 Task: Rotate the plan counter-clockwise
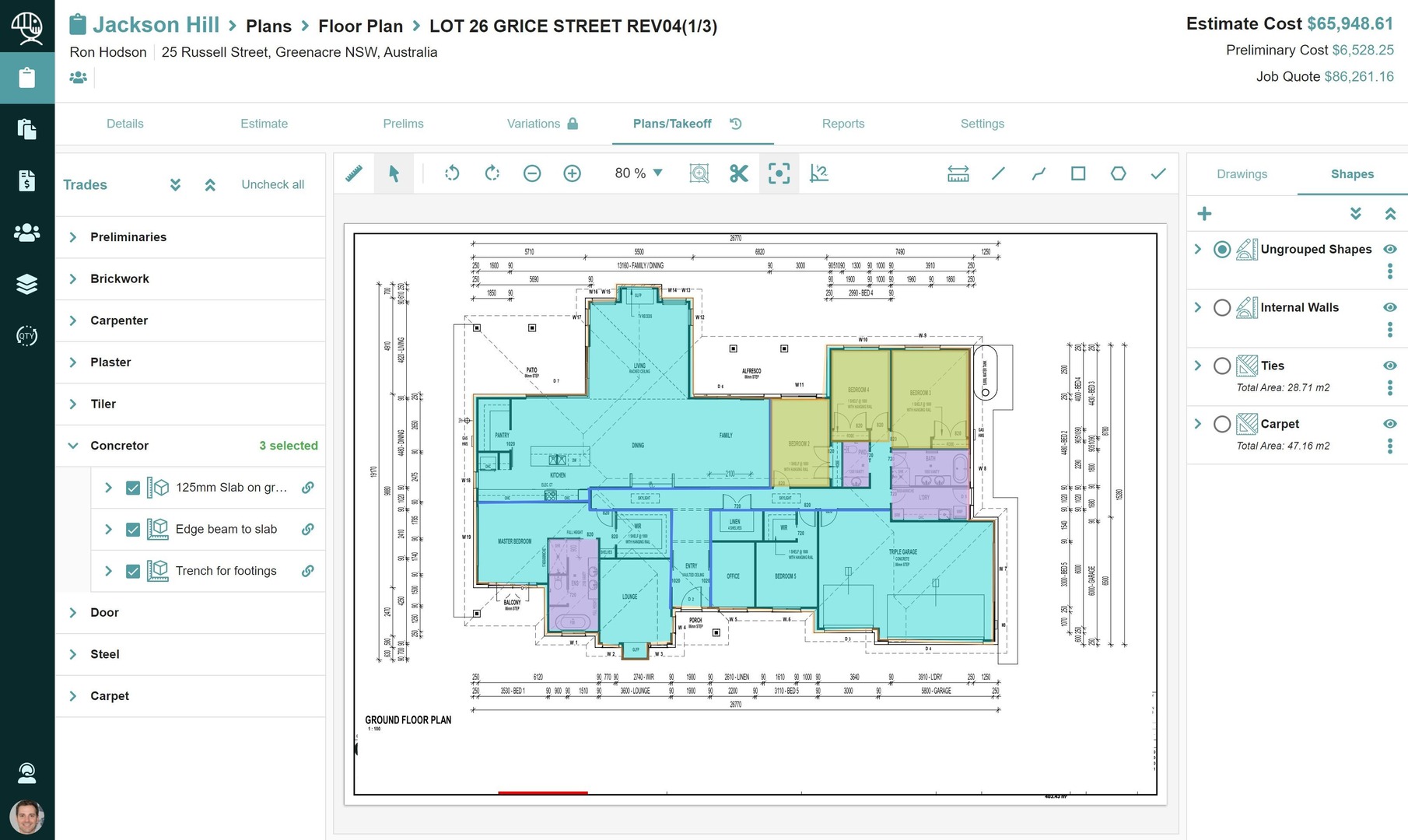coord(452,173)
